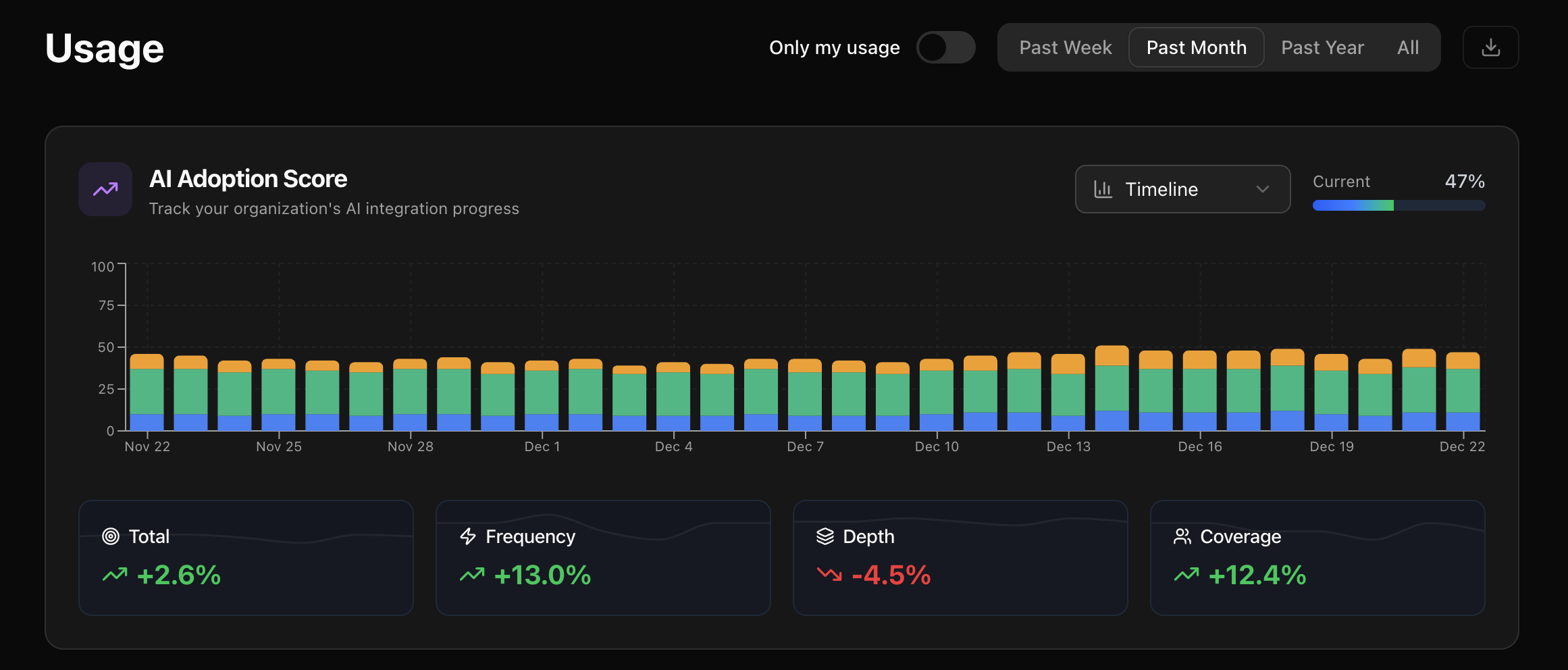This screenshot has width=1568, height=670.
Task: Click the Total target icon
Action: point(111,536)
